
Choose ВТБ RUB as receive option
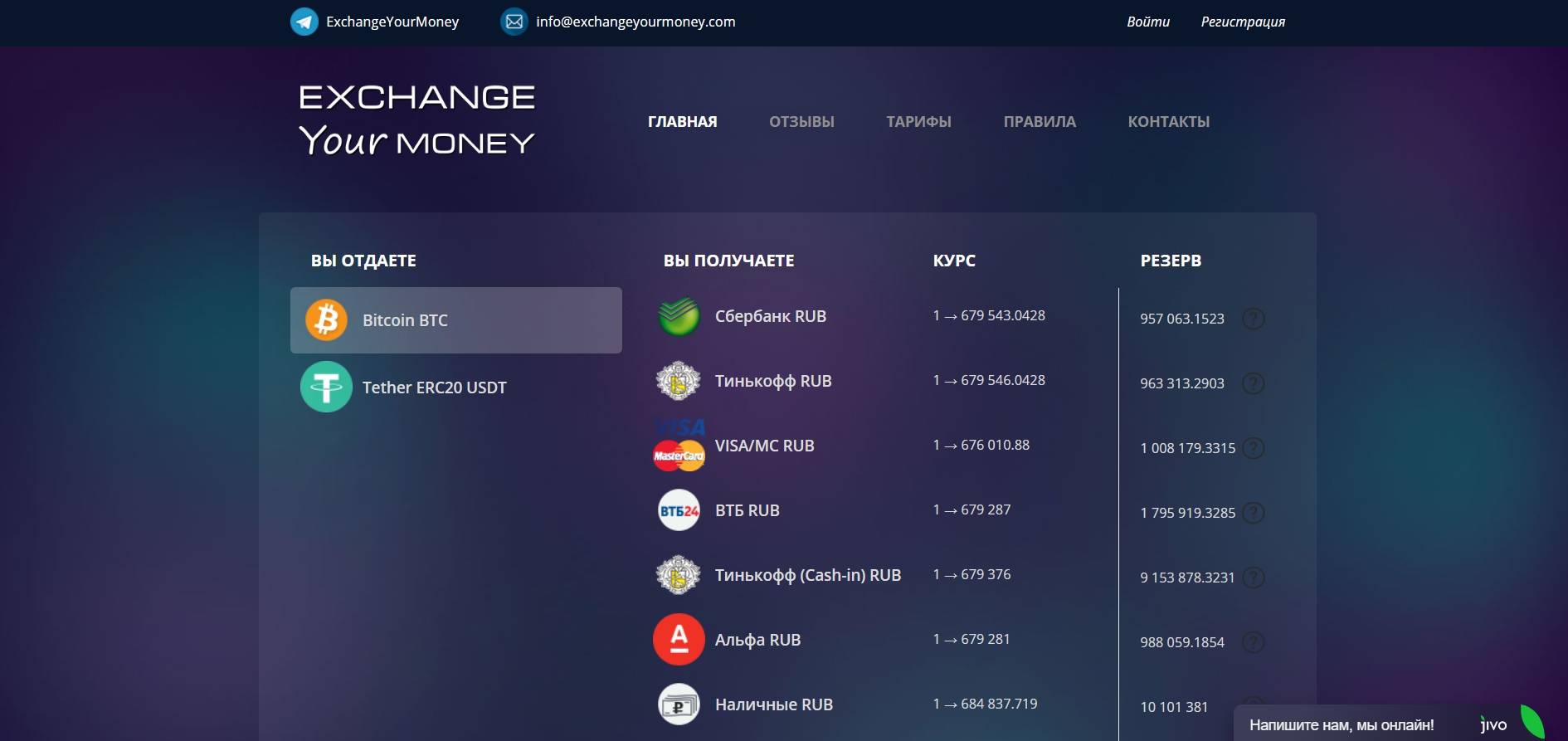[747, 510]
